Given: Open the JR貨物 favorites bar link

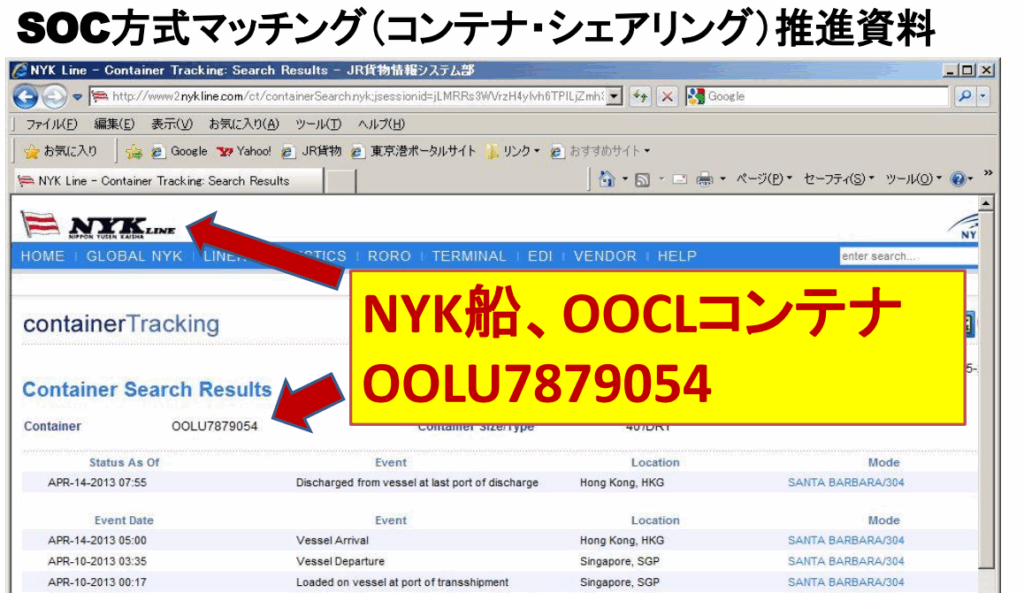Looking at the screenshot, I should point(312,152).
